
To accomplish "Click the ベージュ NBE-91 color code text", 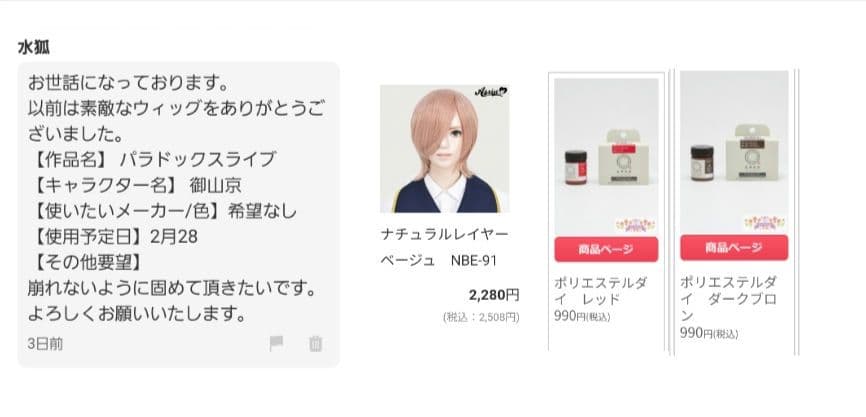I will coord(439,261).
